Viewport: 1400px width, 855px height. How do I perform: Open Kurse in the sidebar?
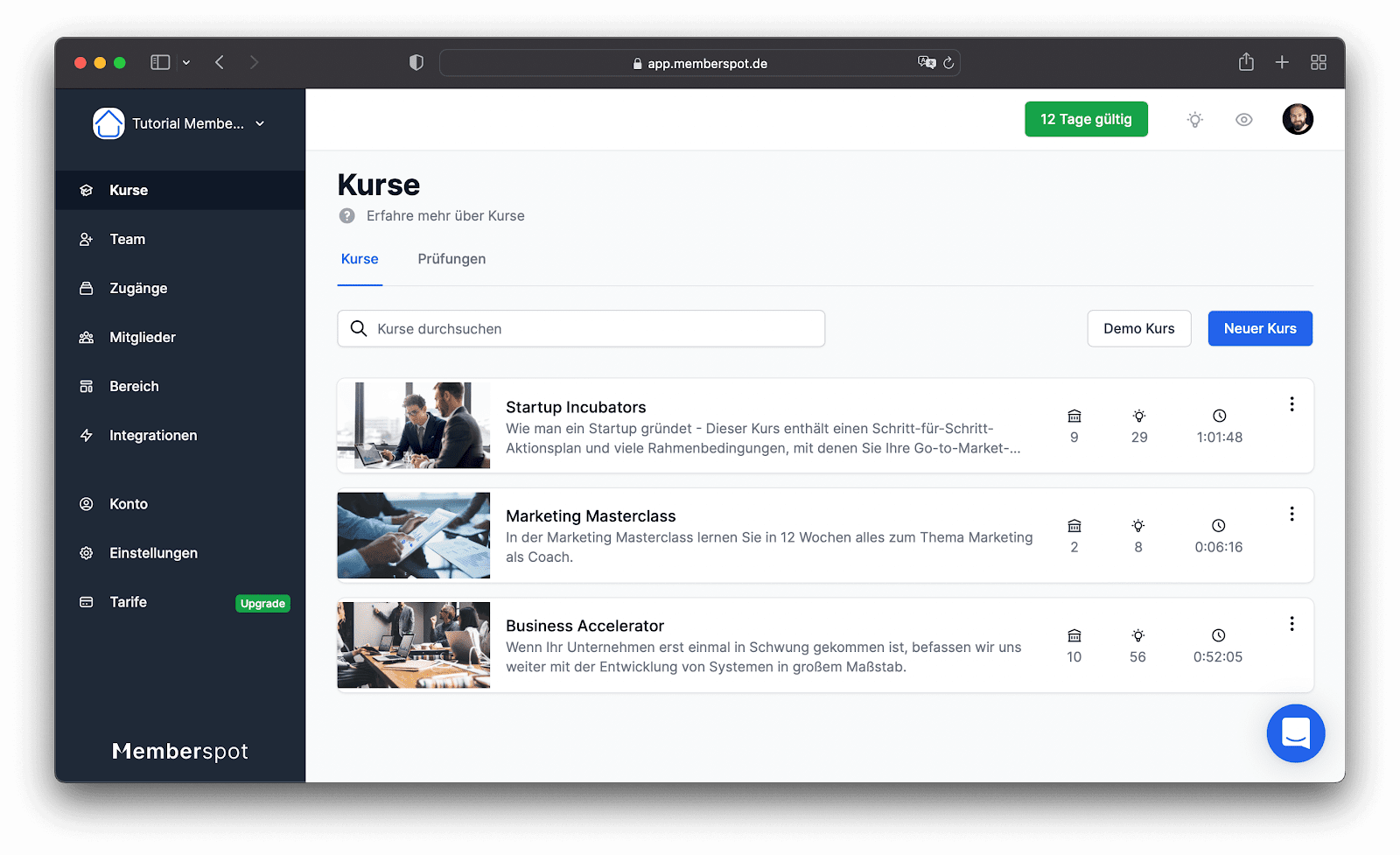click(180, 190)
